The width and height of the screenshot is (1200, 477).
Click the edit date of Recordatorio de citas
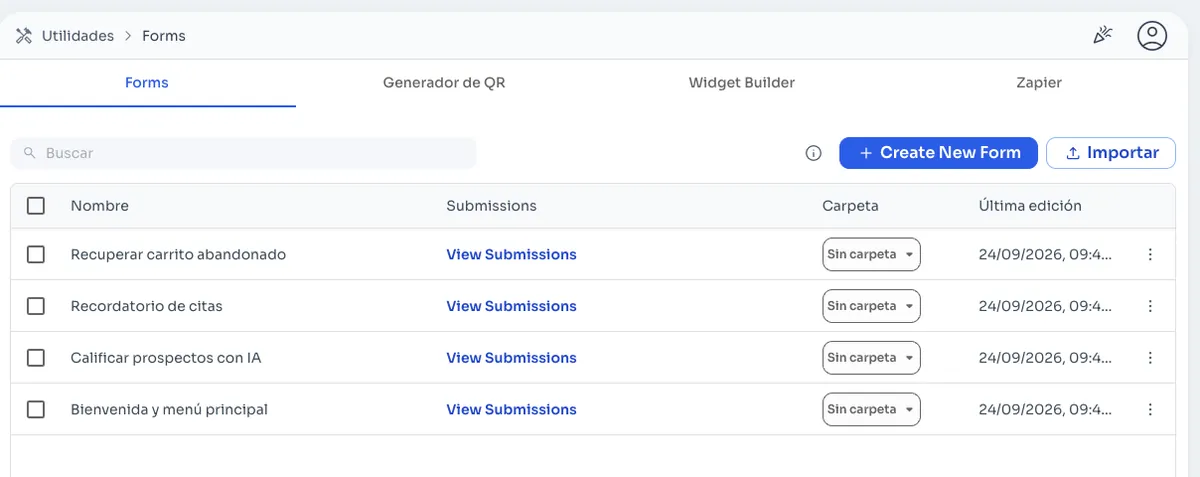click(x=1045, y=306)
